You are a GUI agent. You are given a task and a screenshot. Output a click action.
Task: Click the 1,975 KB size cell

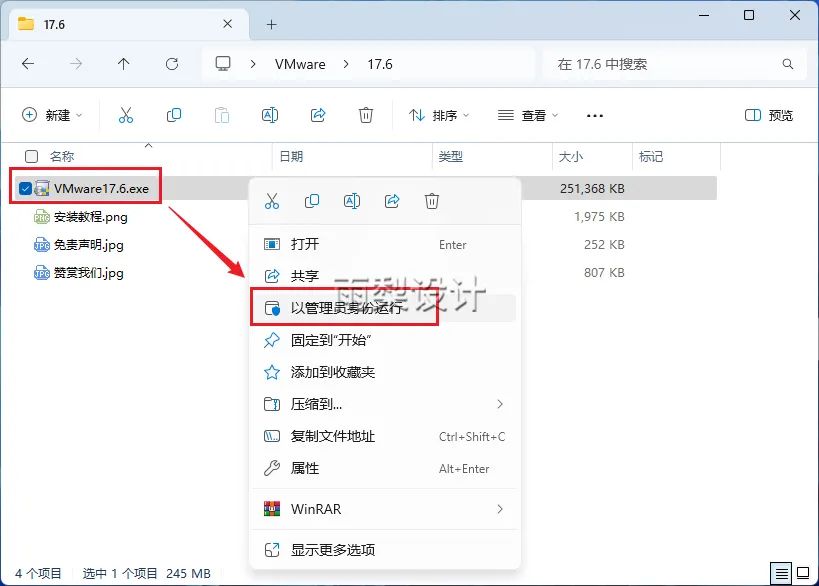pos(599,217)
